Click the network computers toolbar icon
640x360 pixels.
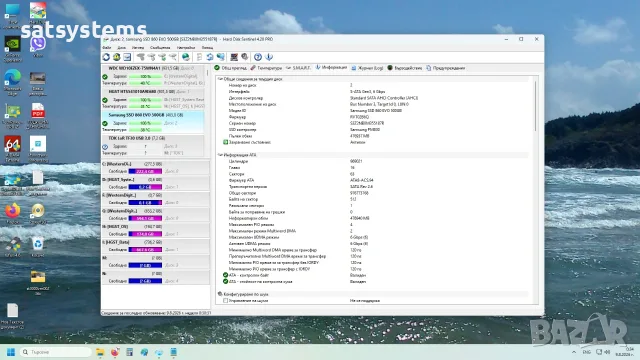(220, 57)
